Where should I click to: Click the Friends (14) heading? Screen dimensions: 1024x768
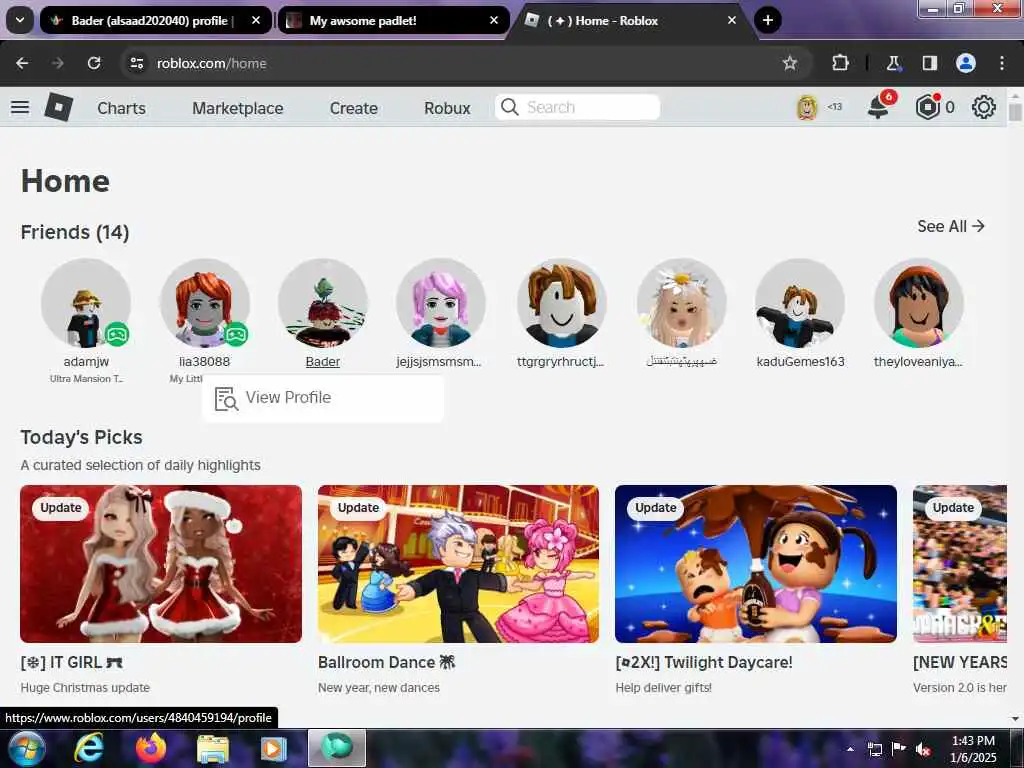coord(75,232)
